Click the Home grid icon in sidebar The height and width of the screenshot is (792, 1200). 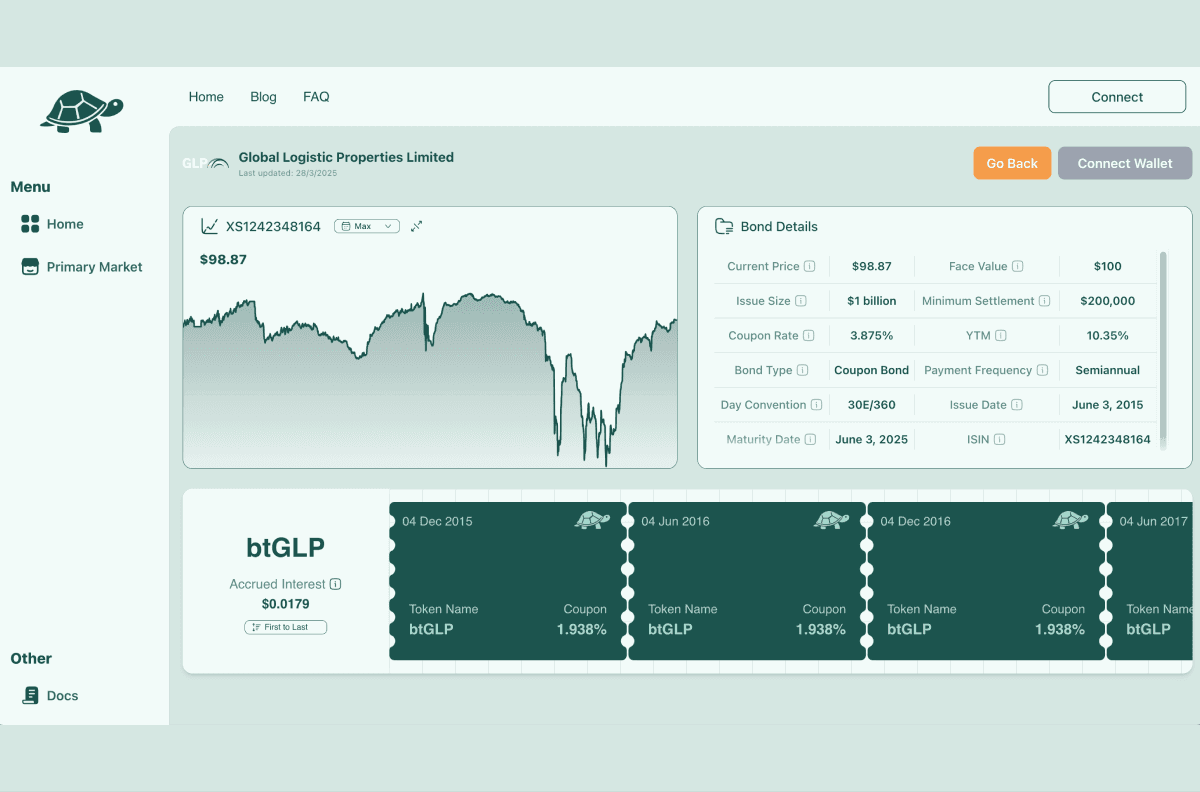click(x=30, y=224)
